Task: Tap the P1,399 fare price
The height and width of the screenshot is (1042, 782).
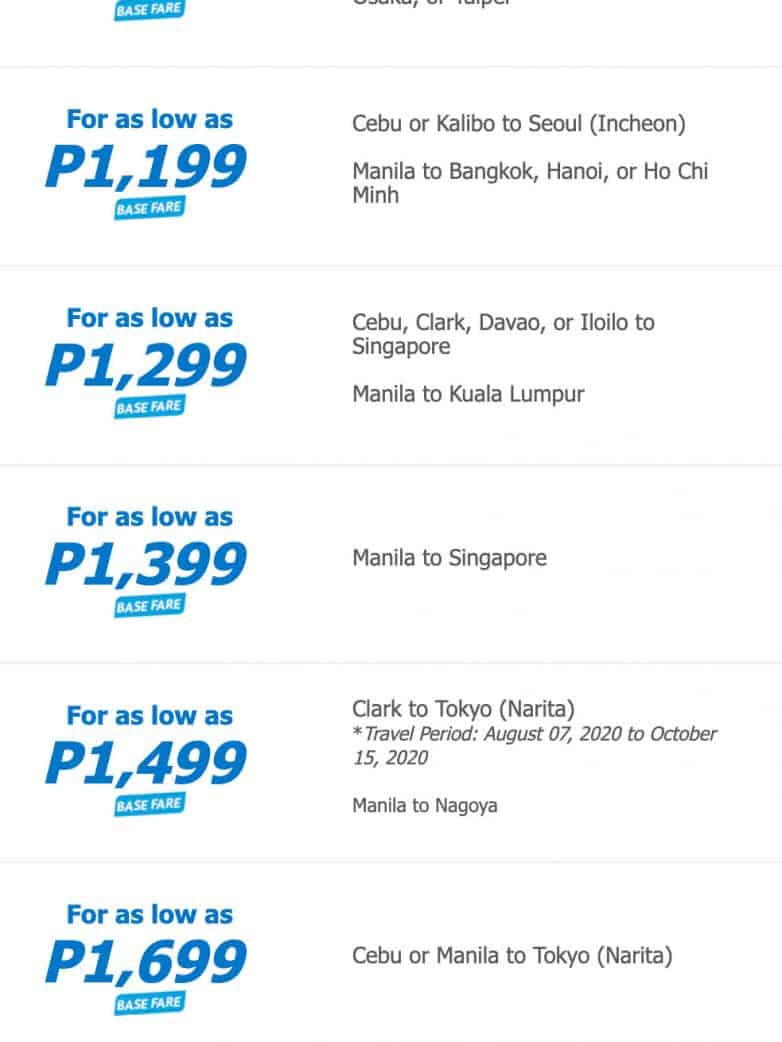Action: 146,565
